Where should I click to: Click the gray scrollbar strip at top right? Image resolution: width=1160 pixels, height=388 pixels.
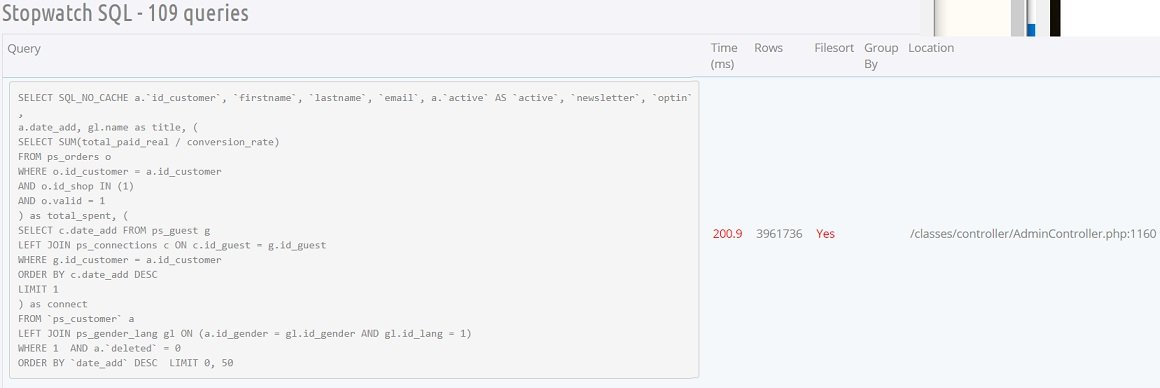(x=1018, y=18)
